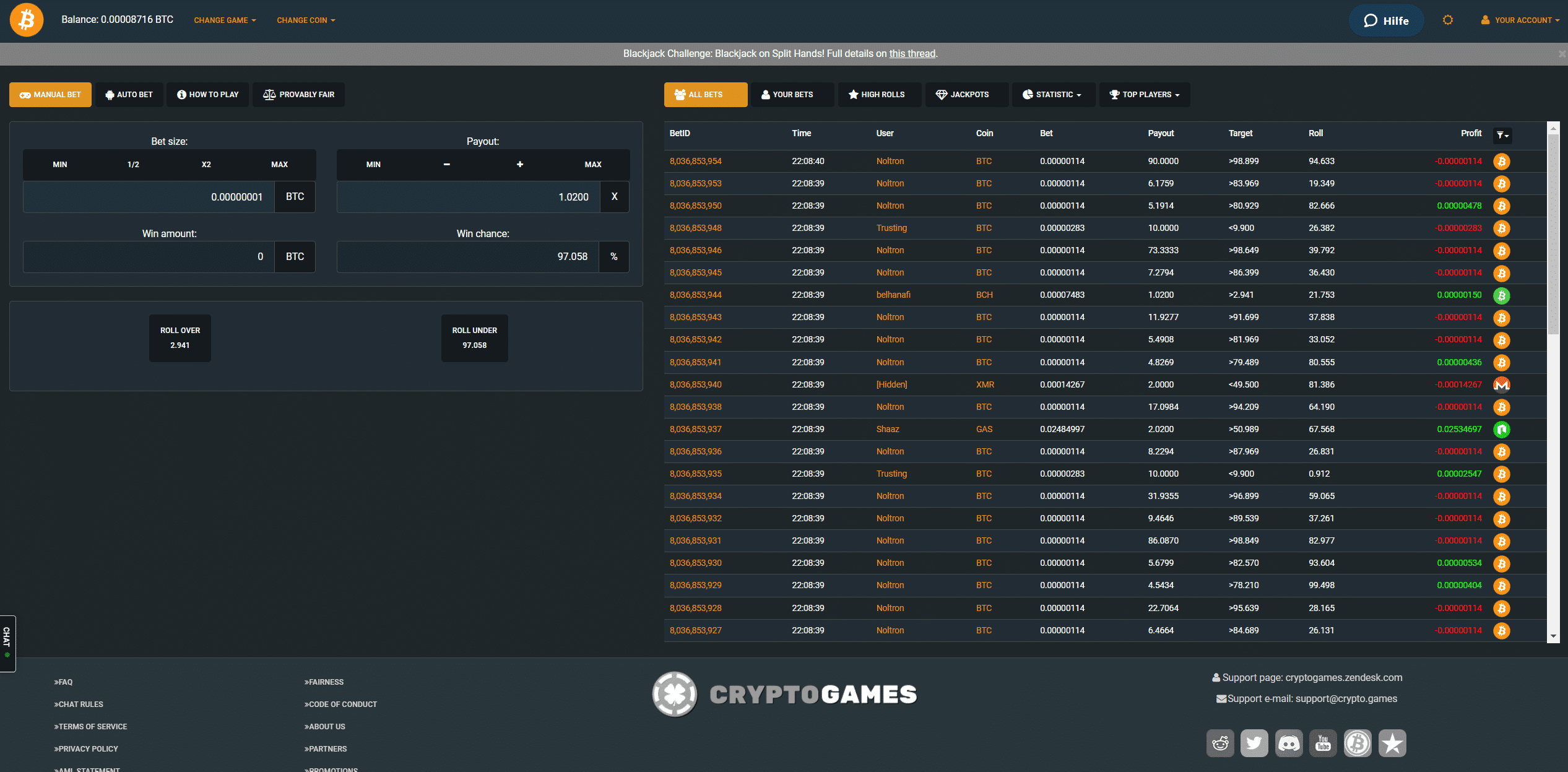
Task: Click the Payout input field
Action: click(468, 197)
